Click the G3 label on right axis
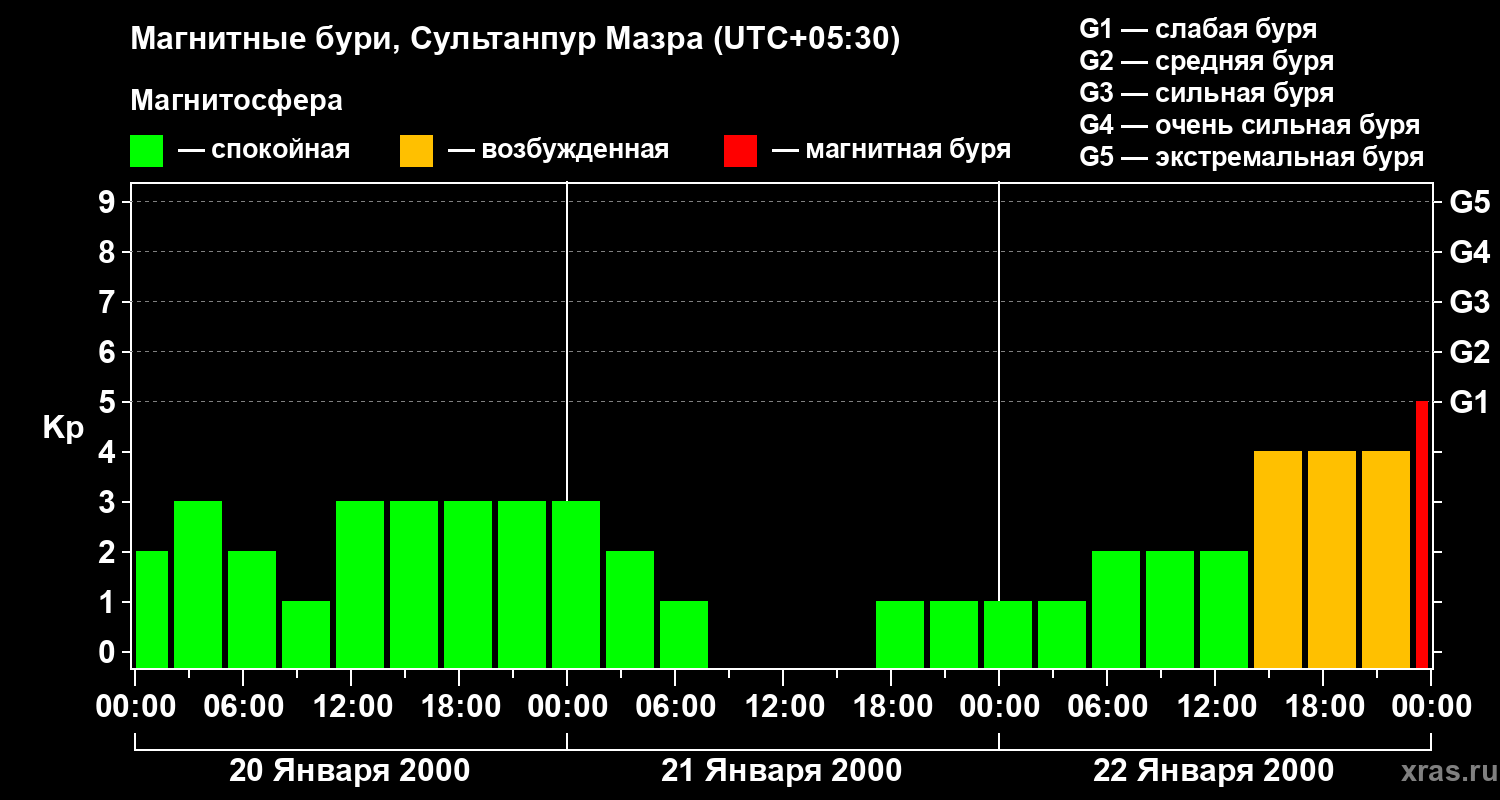 [1469, 302]
